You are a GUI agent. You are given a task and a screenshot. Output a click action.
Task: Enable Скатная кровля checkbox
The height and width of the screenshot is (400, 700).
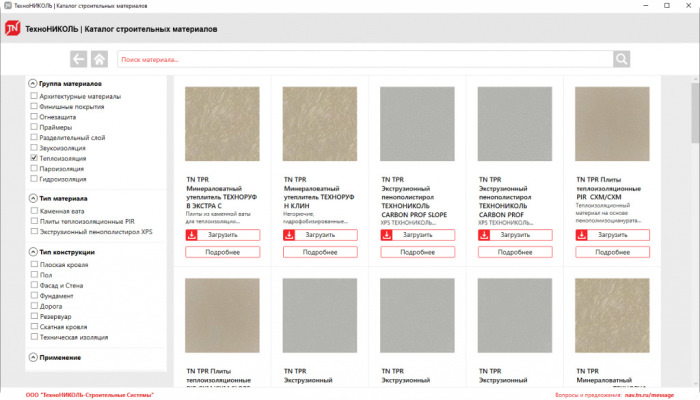click(34, 326)
